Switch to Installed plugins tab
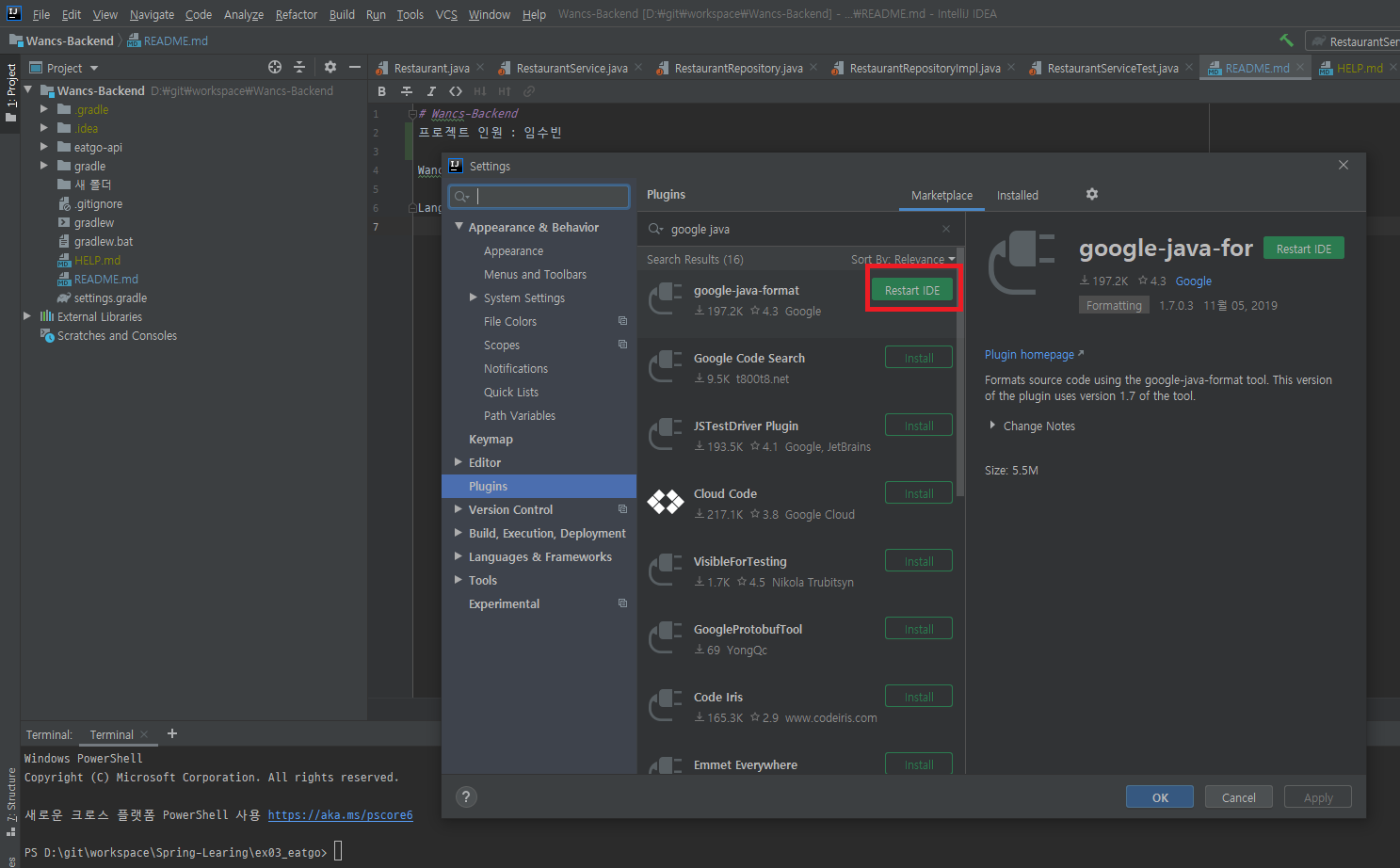 (x=1018, y=195)
